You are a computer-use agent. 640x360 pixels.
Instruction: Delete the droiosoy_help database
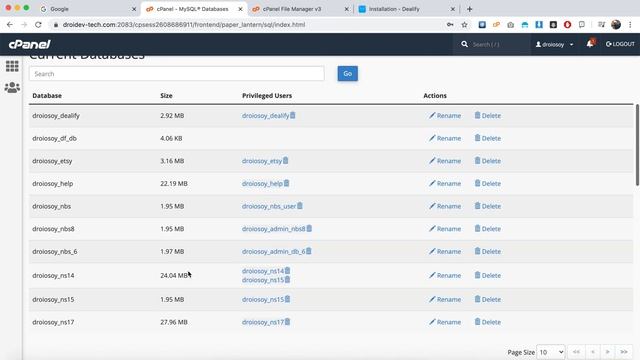click(487, 183)
